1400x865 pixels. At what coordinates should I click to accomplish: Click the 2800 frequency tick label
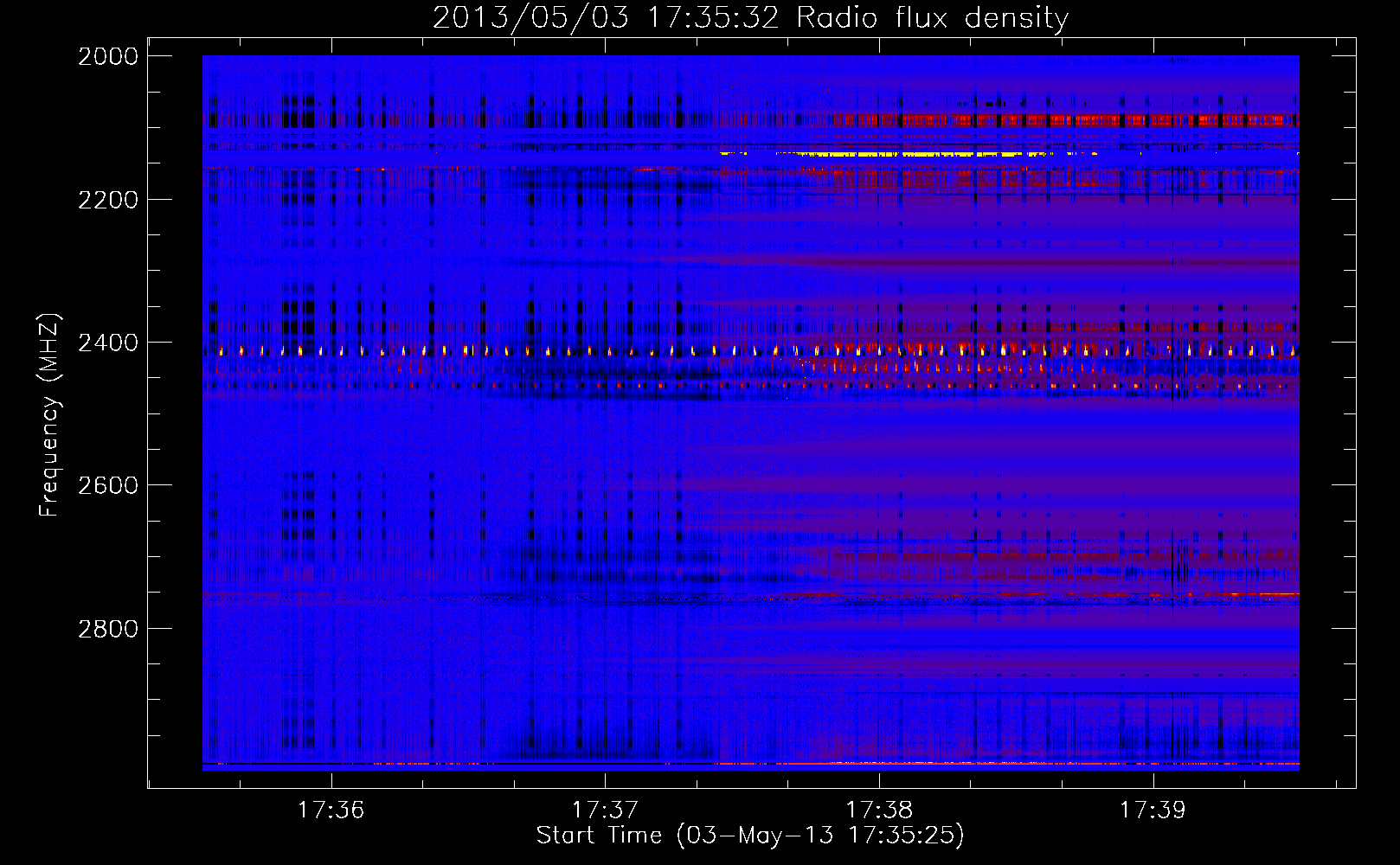[108, 629]
